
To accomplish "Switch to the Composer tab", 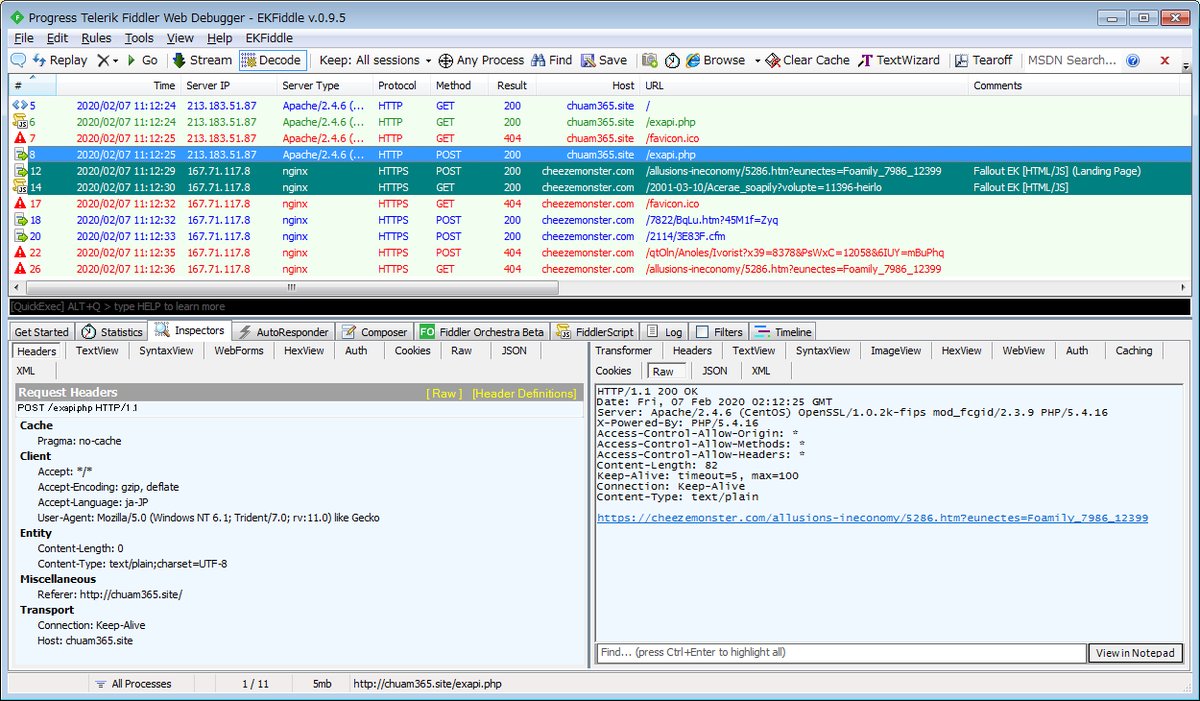I will [375, 332].
